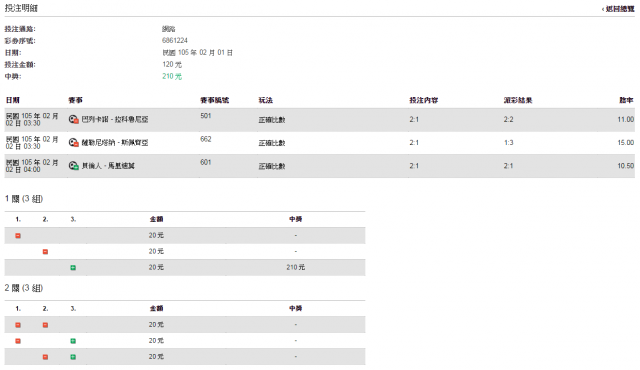Click the match time 02 日 04:00

[x=23, y=169]
